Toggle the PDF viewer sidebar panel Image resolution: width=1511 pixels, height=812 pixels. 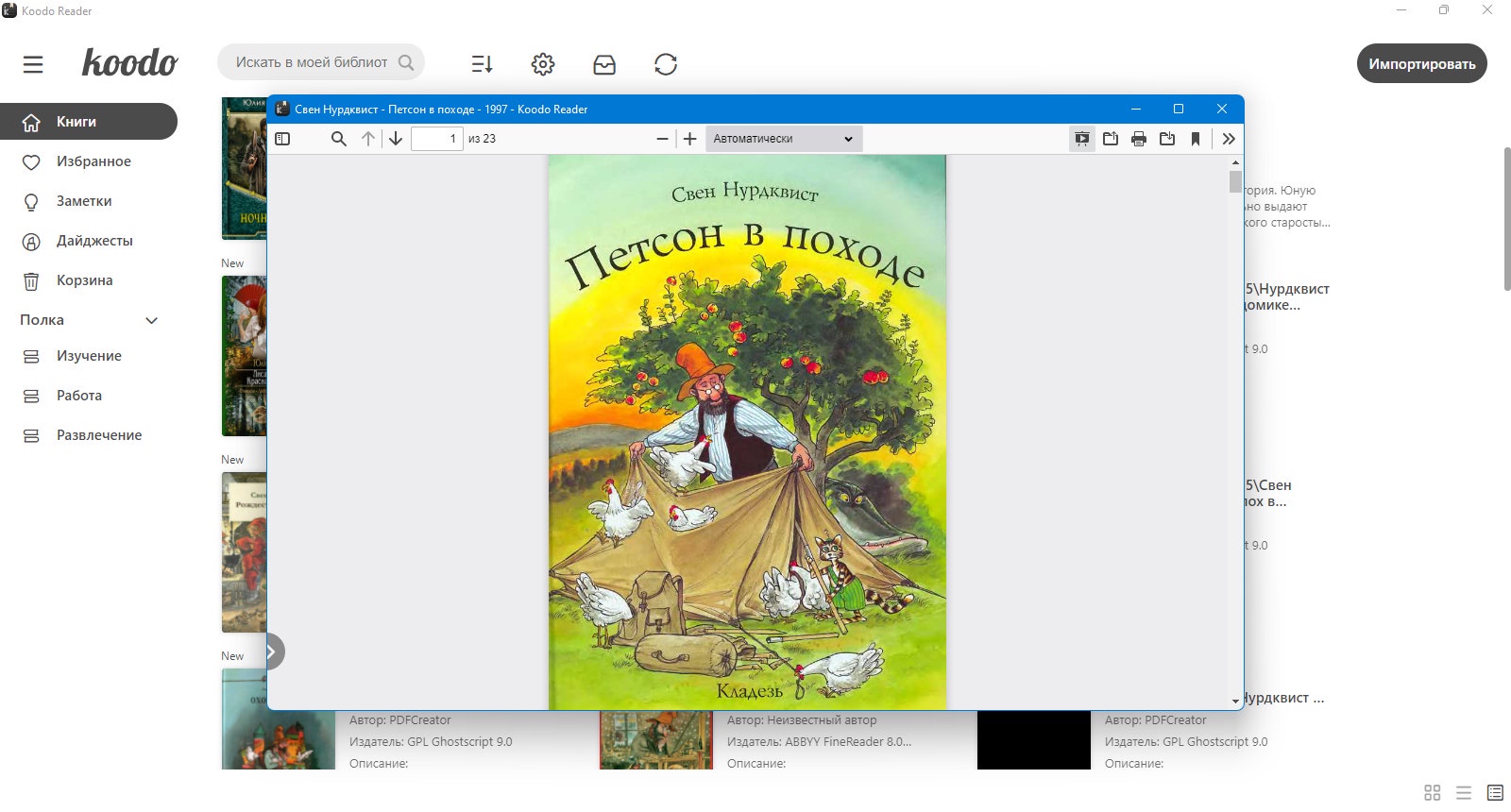pyautogui.click(x=282, y=139)
